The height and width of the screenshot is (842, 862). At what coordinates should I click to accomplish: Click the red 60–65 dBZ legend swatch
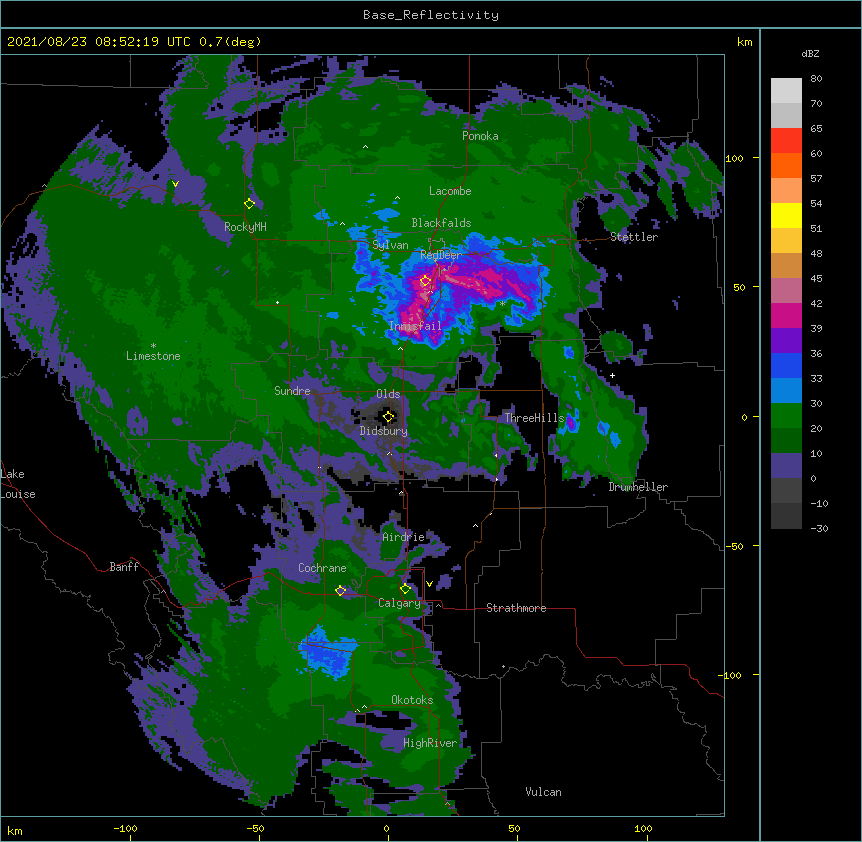pyautogui.click(x=786, y=141)
